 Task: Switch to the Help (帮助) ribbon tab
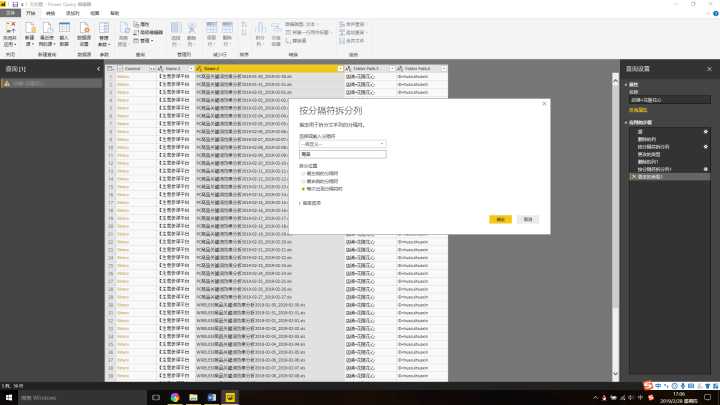pyautogui.click(x=115, y=13)
